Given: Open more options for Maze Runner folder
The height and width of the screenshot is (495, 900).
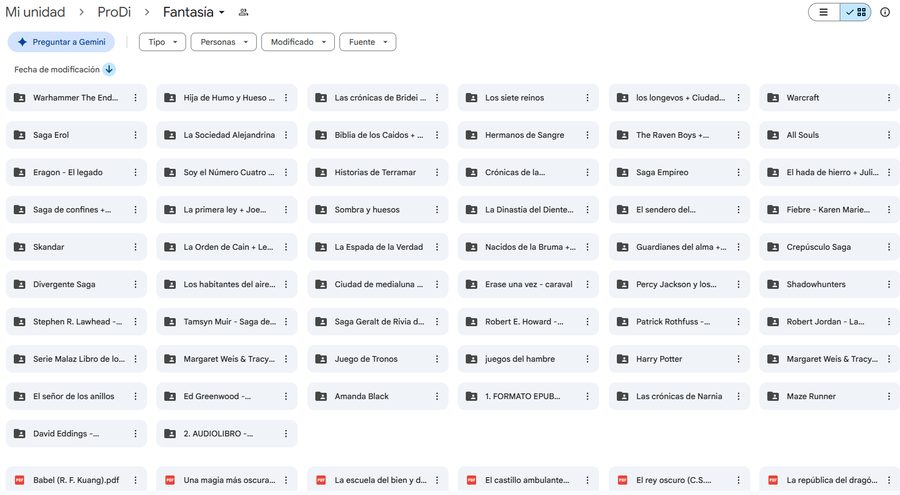Looking at the screenshot, I should tap(889, 396).
